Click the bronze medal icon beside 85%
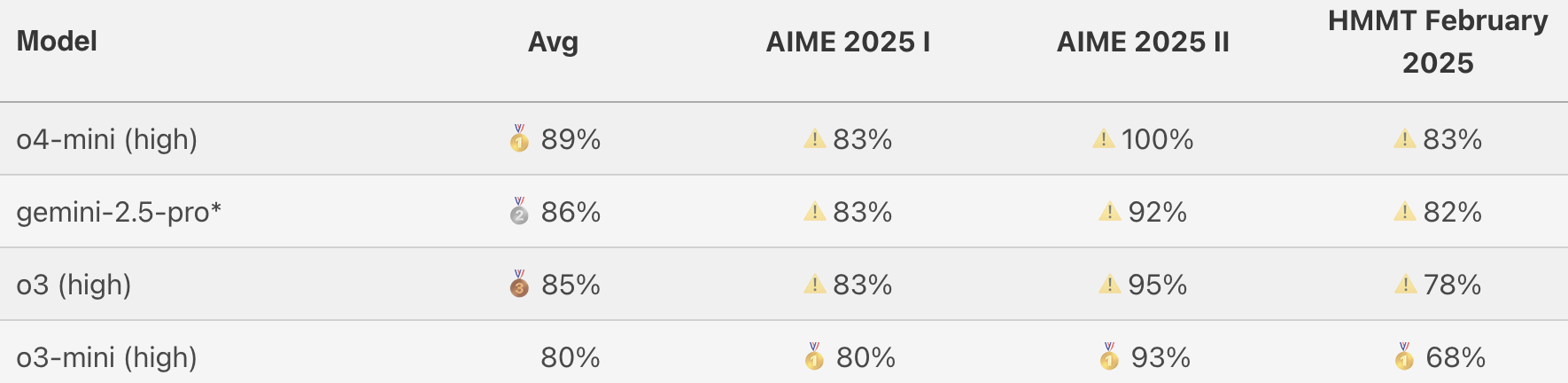Viewport: 1568px width, 383px height. pyautogui.click(x=519, y=285)
